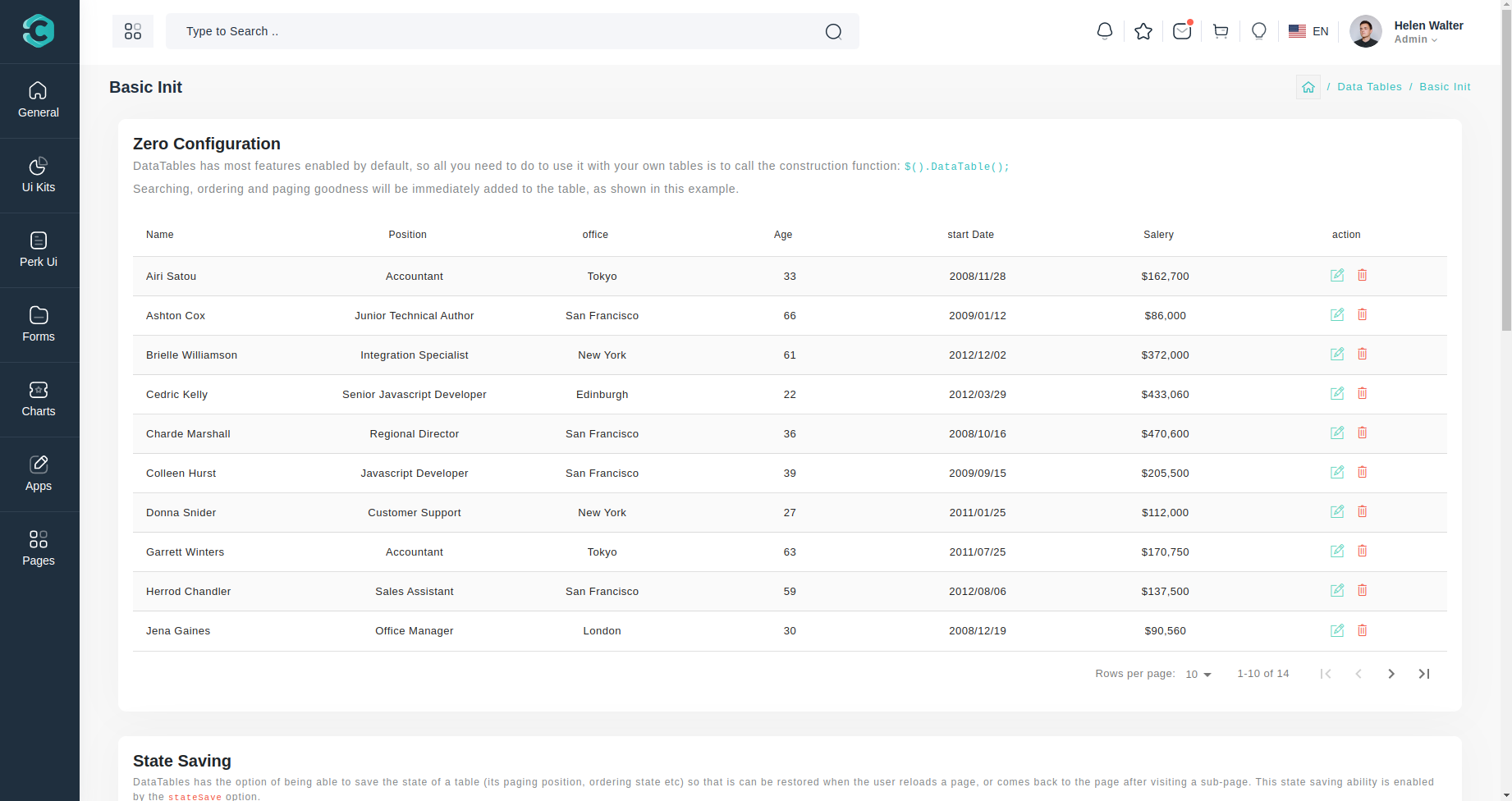Viewport: 1512px width, 801px height.
Task: Go to next table page
Action: [x=1391, y=674]
